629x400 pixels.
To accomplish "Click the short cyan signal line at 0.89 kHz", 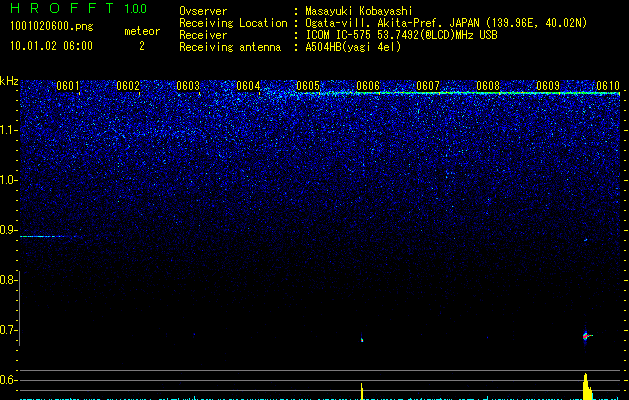I will (48, 236).
